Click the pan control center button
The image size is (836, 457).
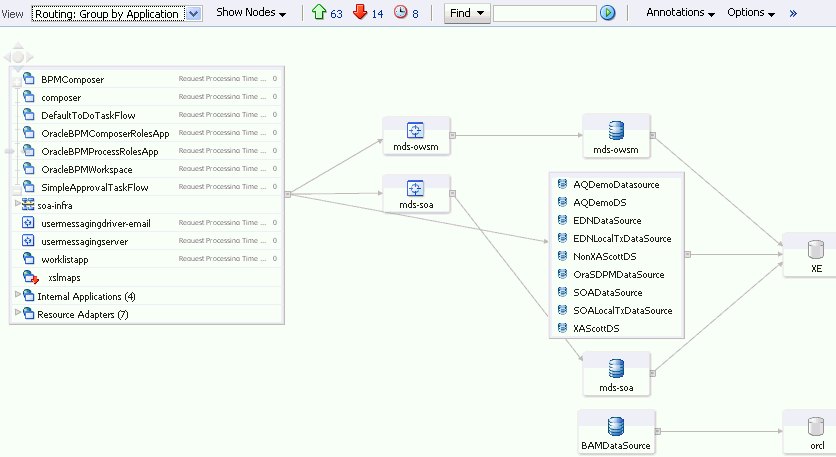click(18, 57)
